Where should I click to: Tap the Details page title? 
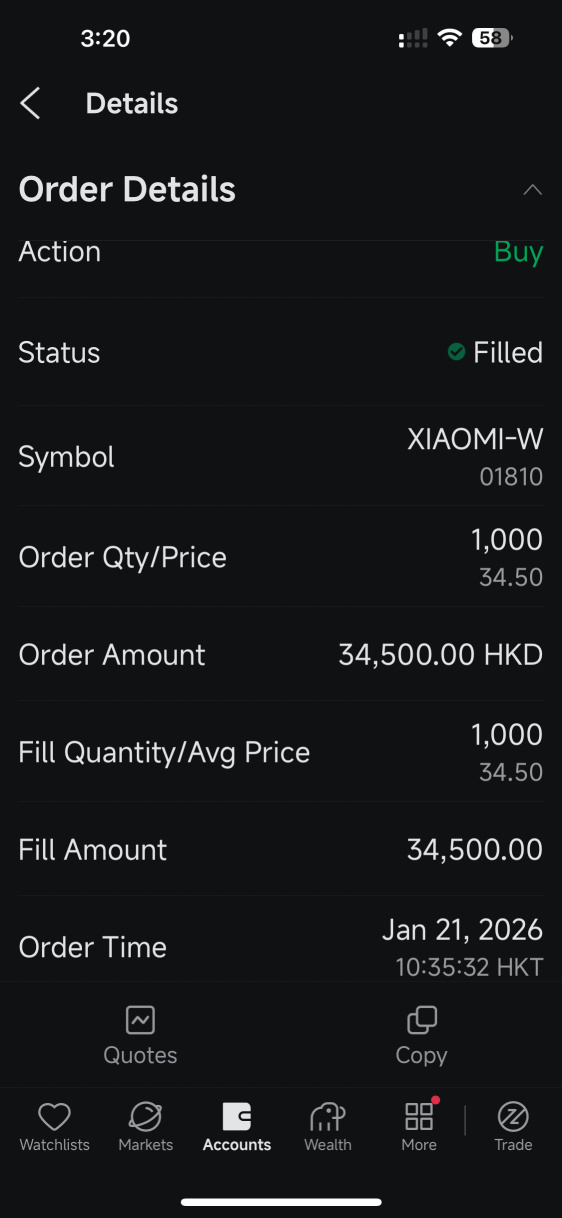132,103
